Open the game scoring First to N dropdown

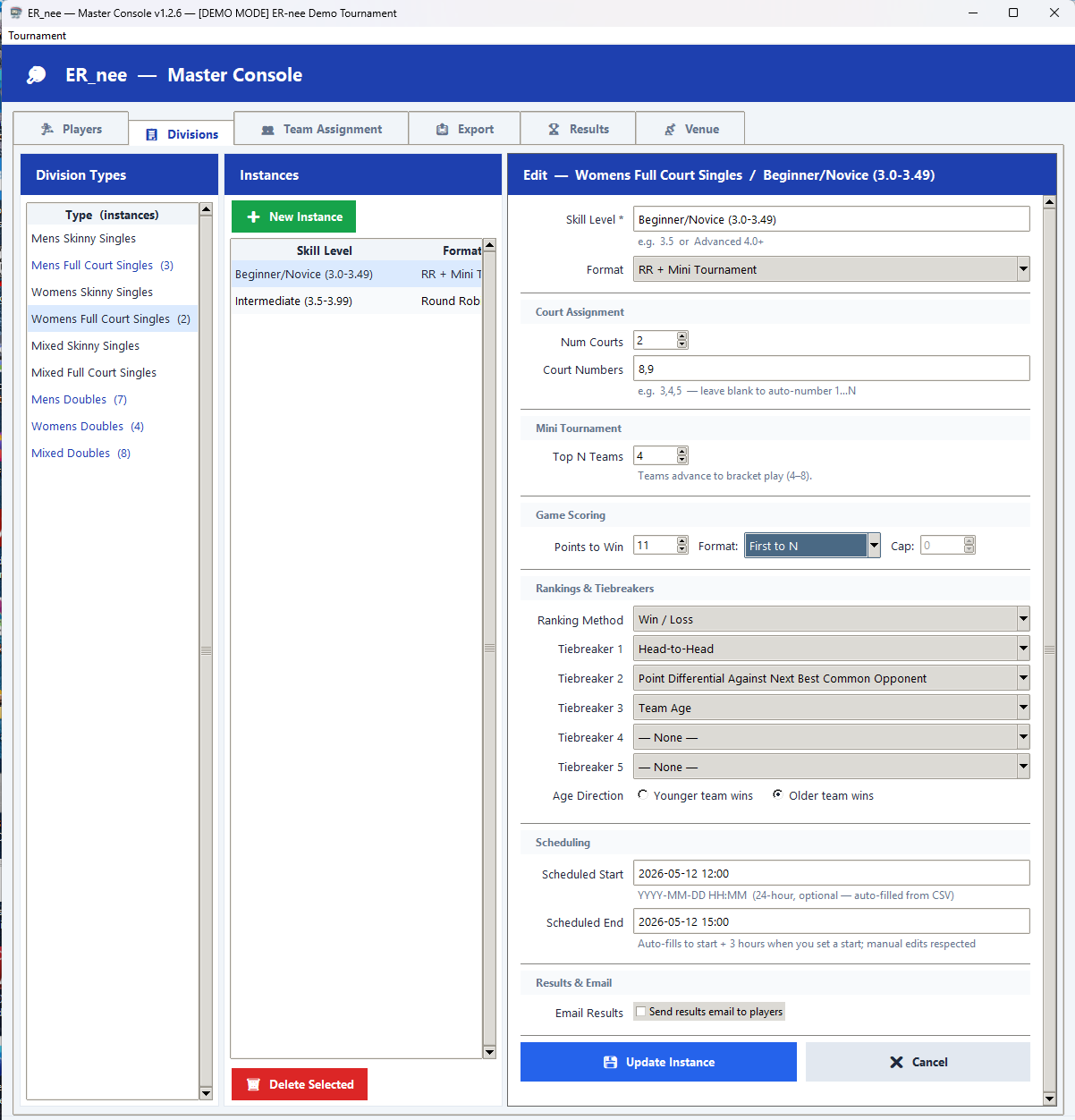812,546
